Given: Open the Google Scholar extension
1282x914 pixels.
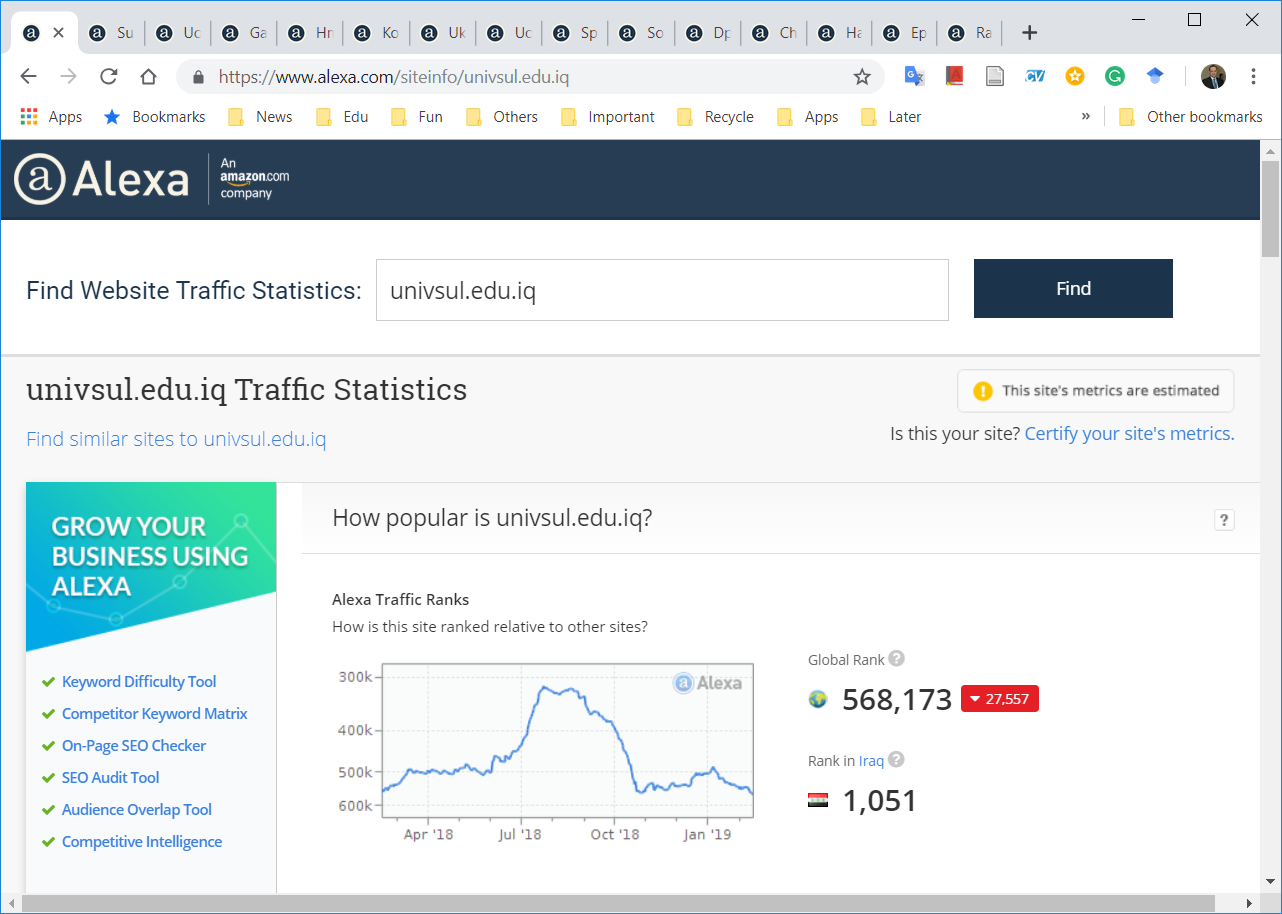Looking at the screenshot, I should point(1155,76).
